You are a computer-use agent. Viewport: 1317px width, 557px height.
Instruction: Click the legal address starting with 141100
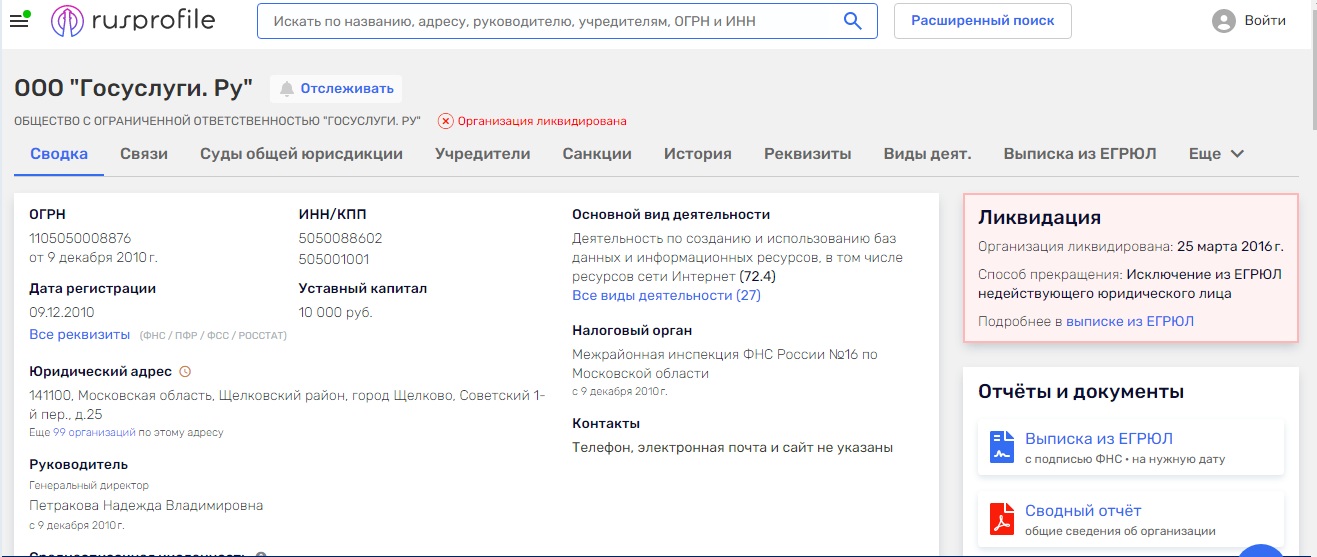coord(287,405)
